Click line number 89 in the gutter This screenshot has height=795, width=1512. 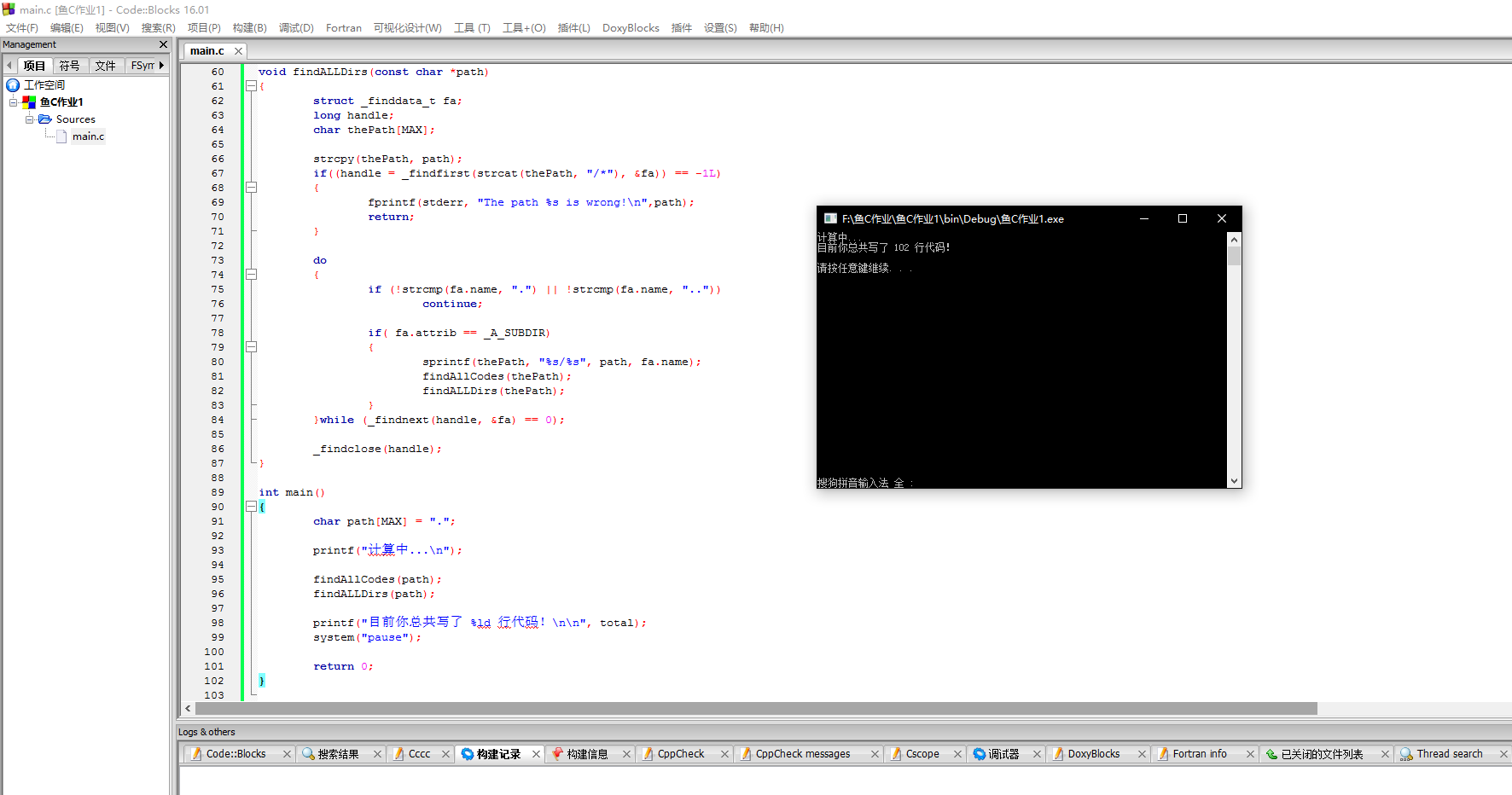pyautogui.click(x=218, y=492)
